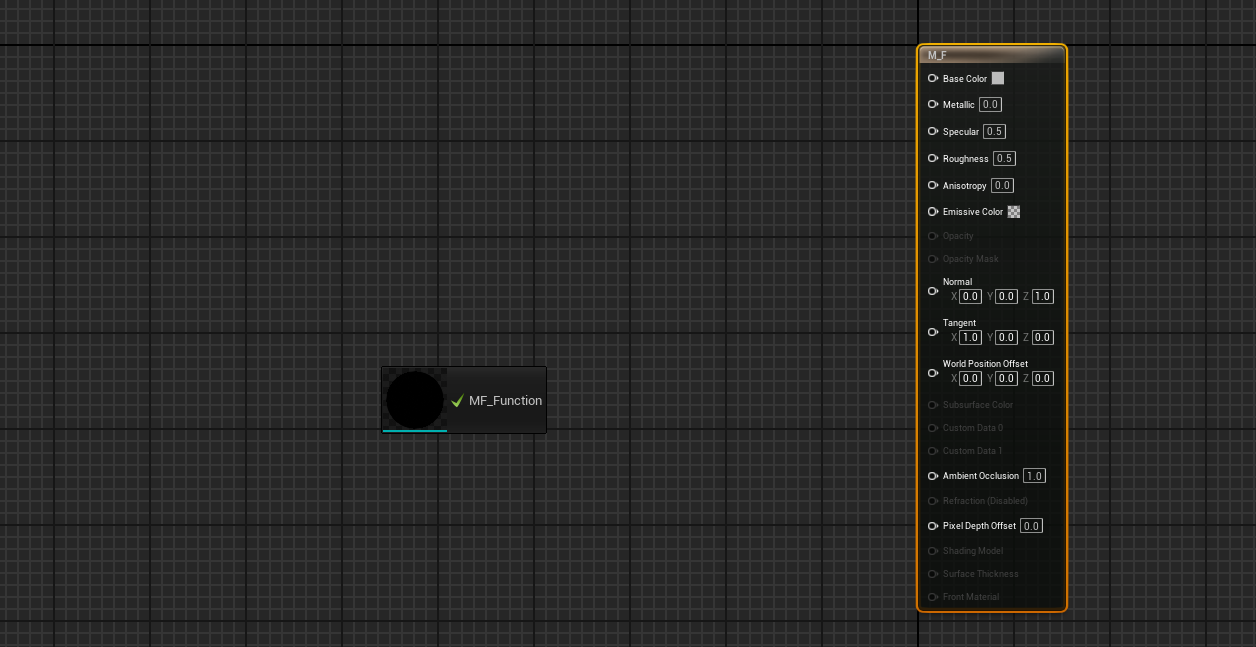1256x647 pixels.
Task: Click the Specular input pin
Action: click(x=933, y=131)
